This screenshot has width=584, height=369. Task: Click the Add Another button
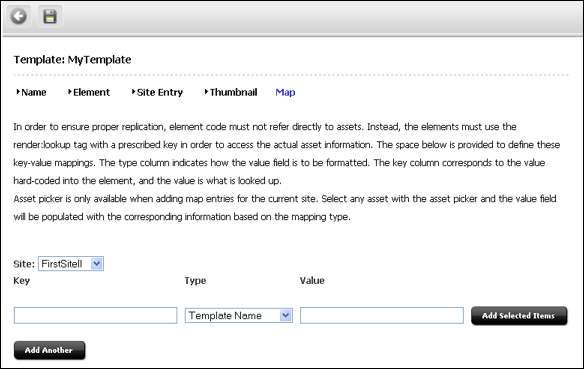click(x=50, y=350)
